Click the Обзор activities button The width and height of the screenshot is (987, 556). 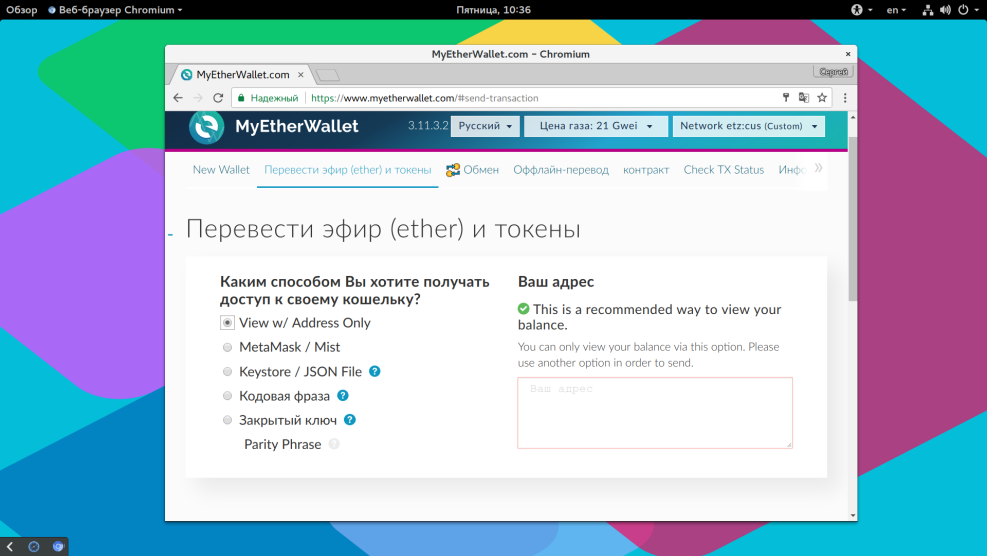coord(21,9)
